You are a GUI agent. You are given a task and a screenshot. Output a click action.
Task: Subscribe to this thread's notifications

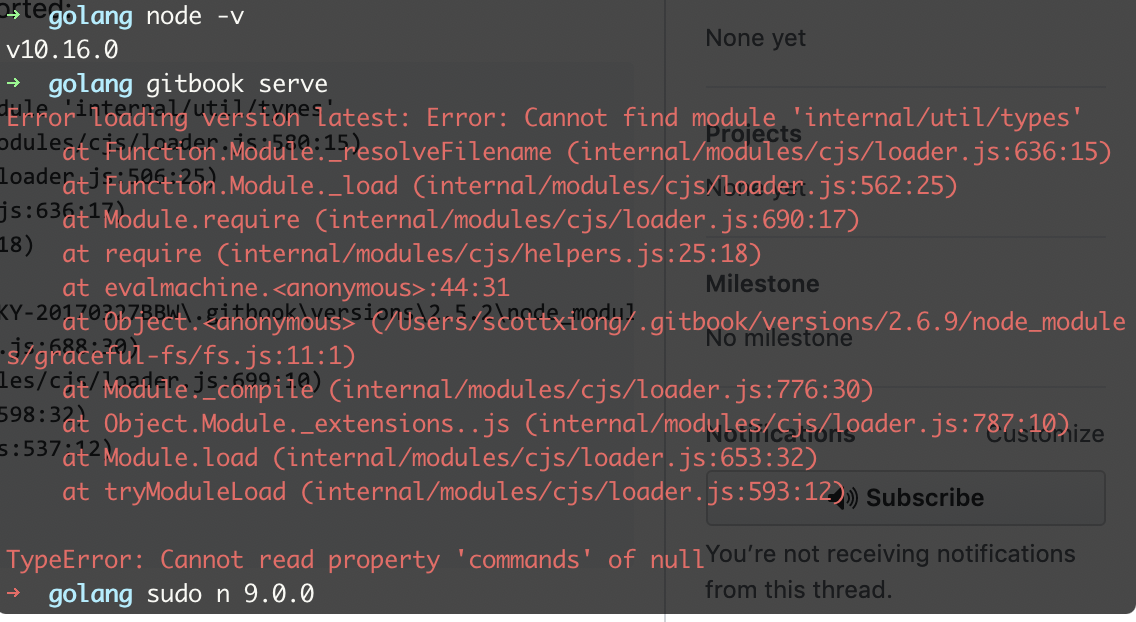[x=906, y=498]
